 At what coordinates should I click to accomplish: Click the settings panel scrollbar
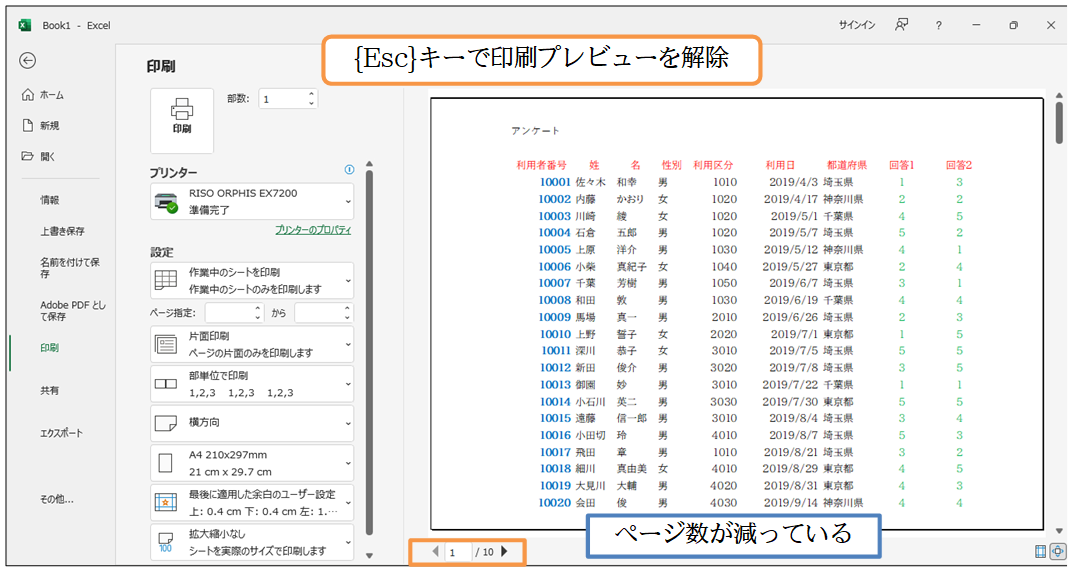point(369,352)
